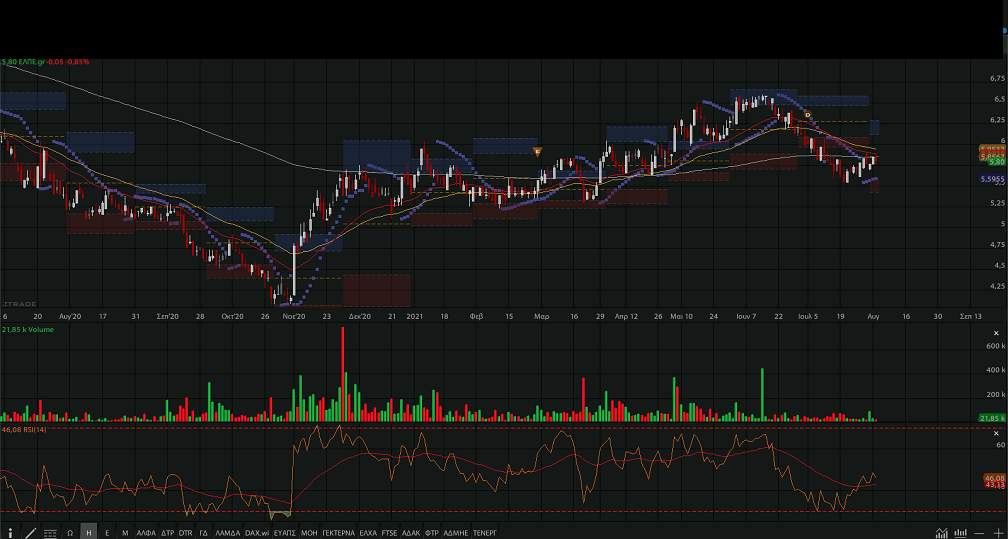Click the Ιουν 7 date axis label

point(746,316)
